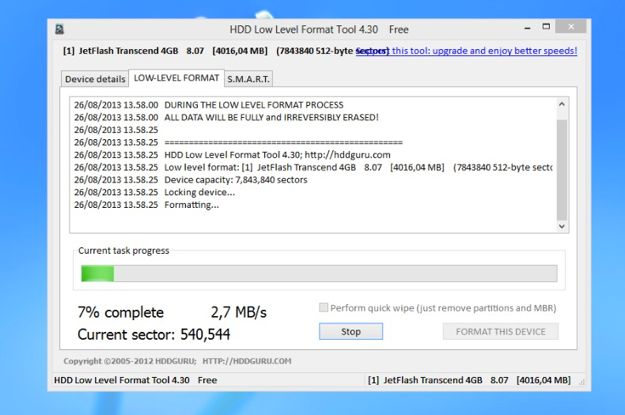Enable the Perform quick wipe checkbox

tap(323, 307)
